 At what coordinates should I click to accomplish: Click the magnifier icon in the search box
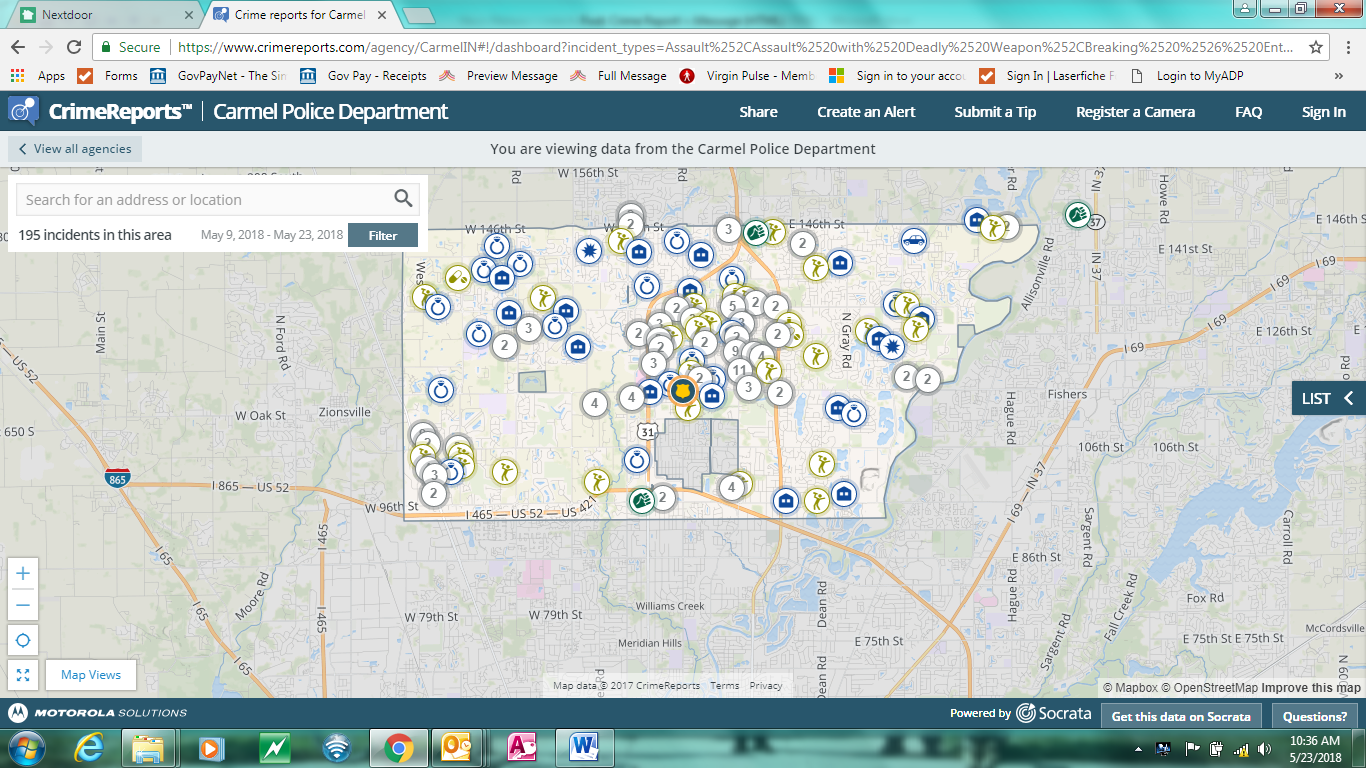(403, 198)
